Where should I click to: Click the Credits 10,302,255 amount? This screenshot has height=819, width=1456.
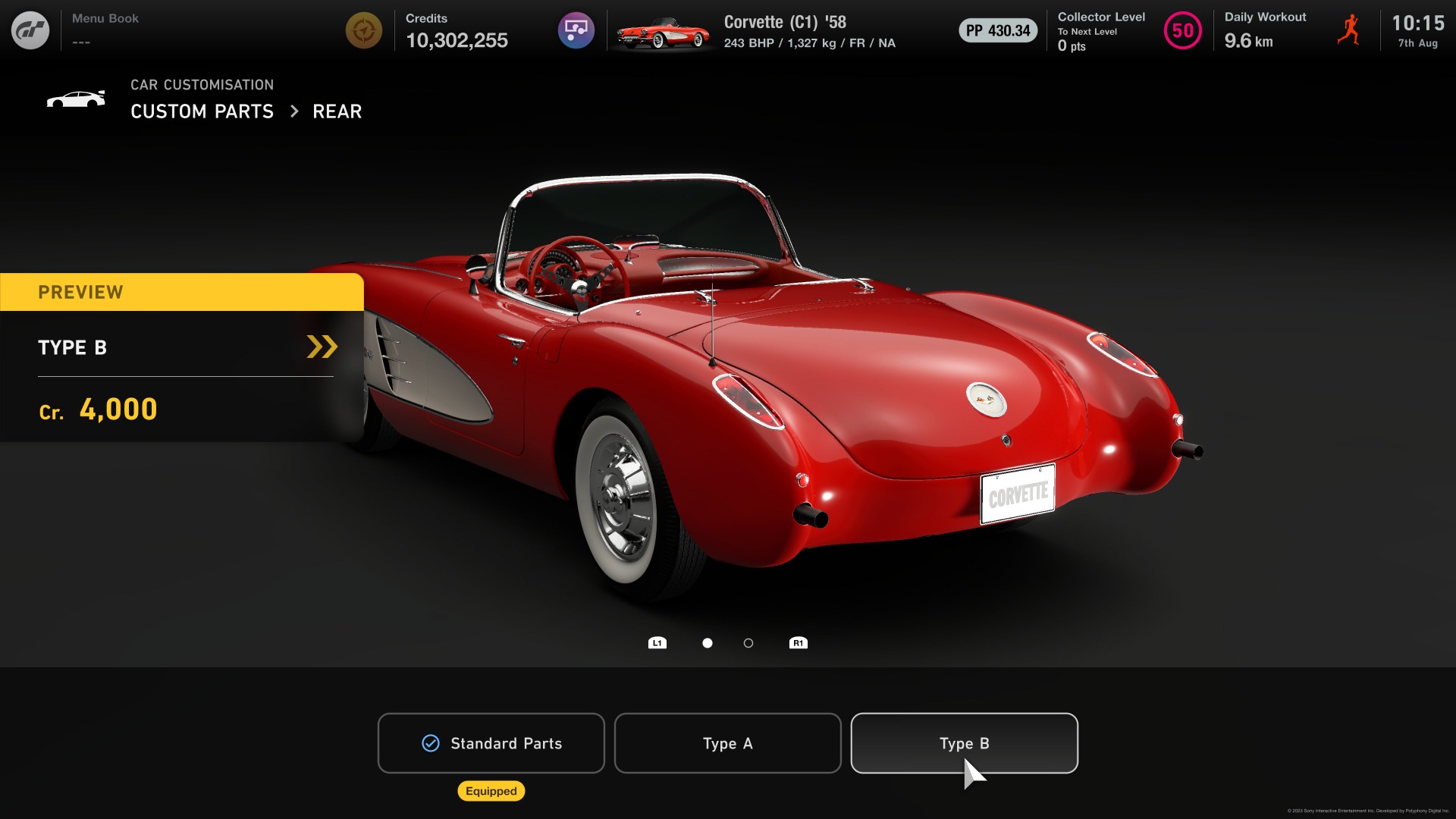(457, 40)
